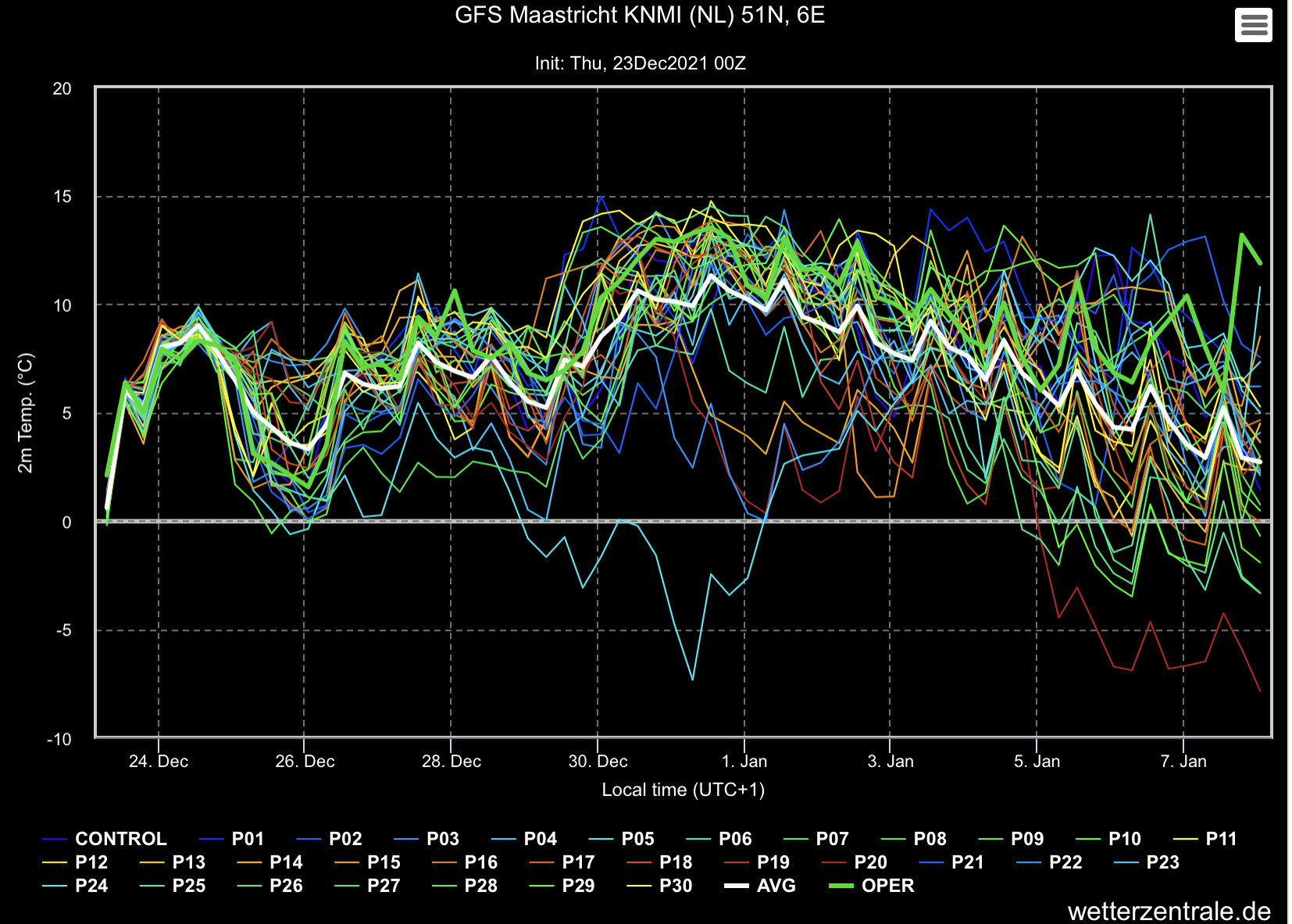Click the '7. Jan' date axis label
The width and height of the screenshot is (1292, 924).
(1183, 762)
